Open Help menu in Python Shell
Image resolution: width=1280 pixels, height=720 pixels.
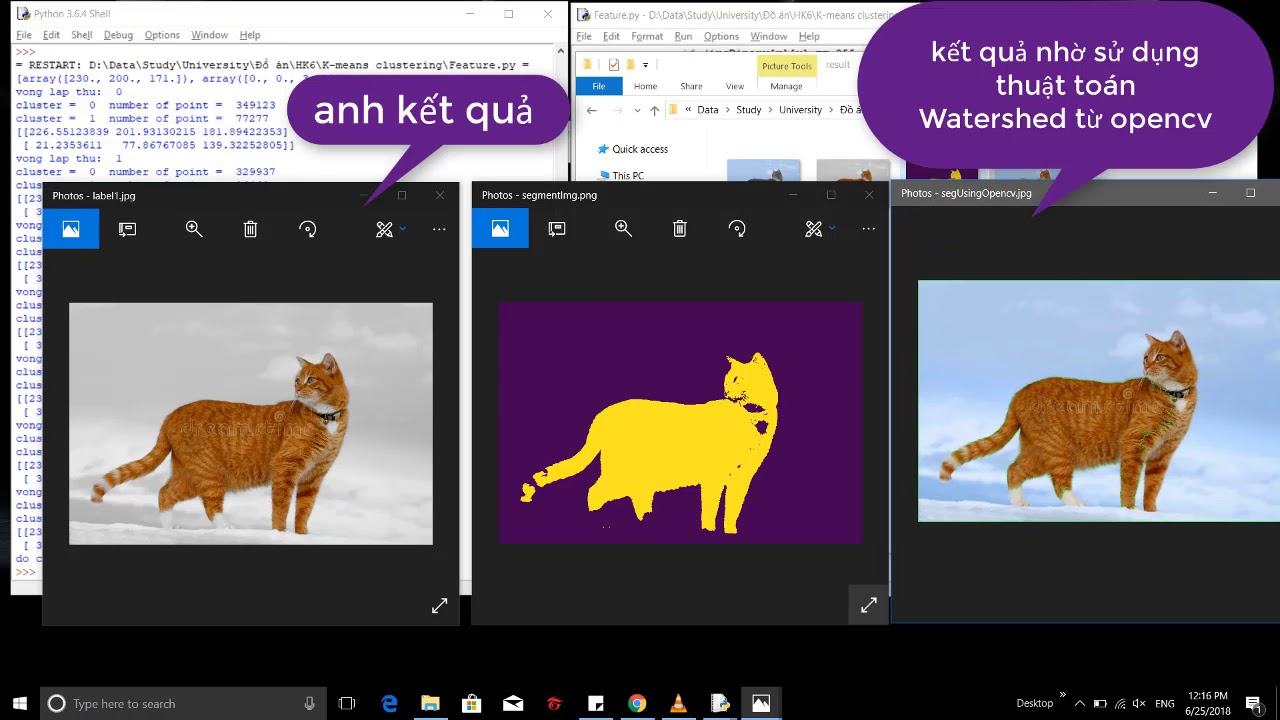pos(250,35)
